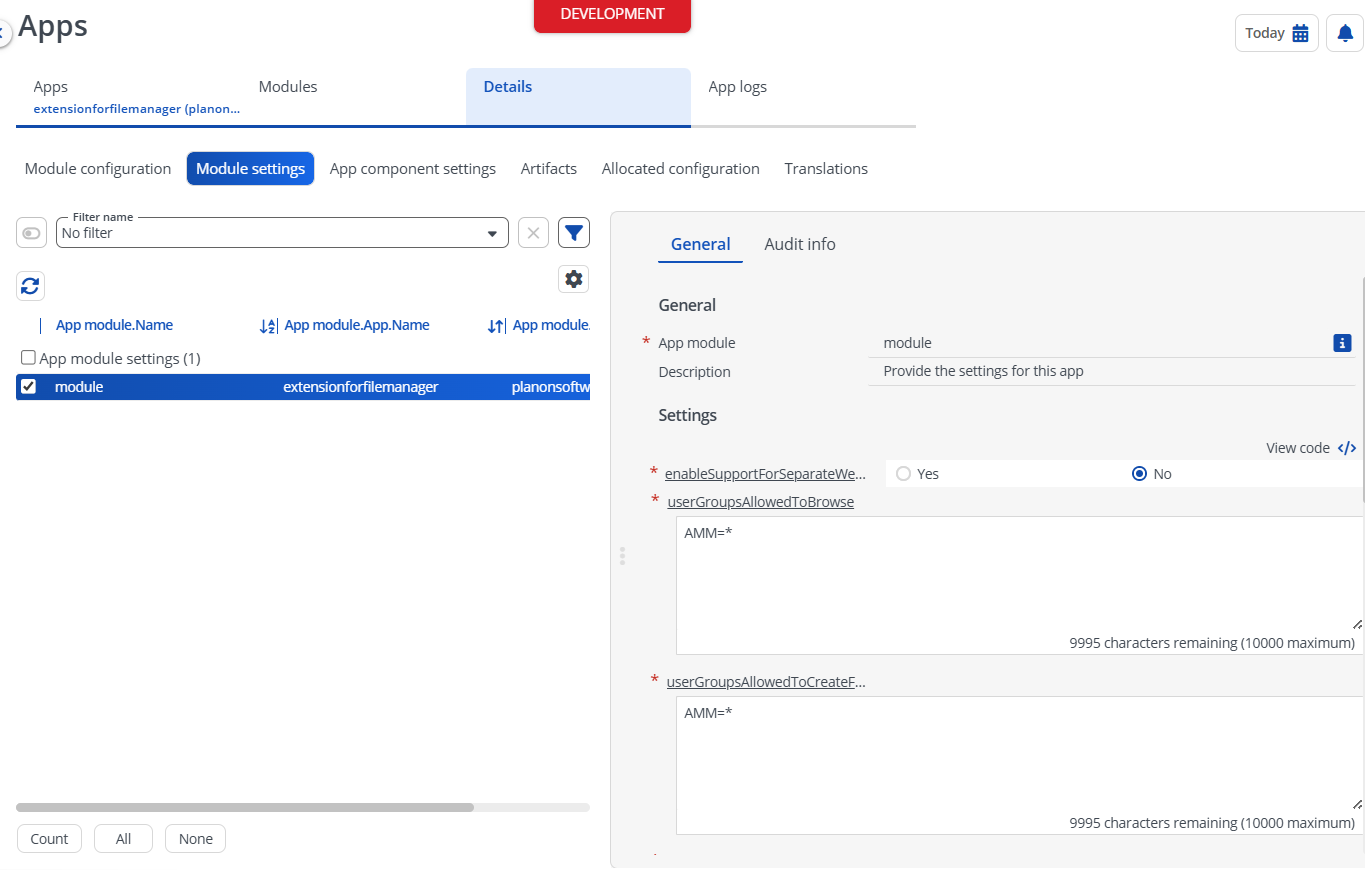
Task: Click the module name cell
Action: point(79,387)
